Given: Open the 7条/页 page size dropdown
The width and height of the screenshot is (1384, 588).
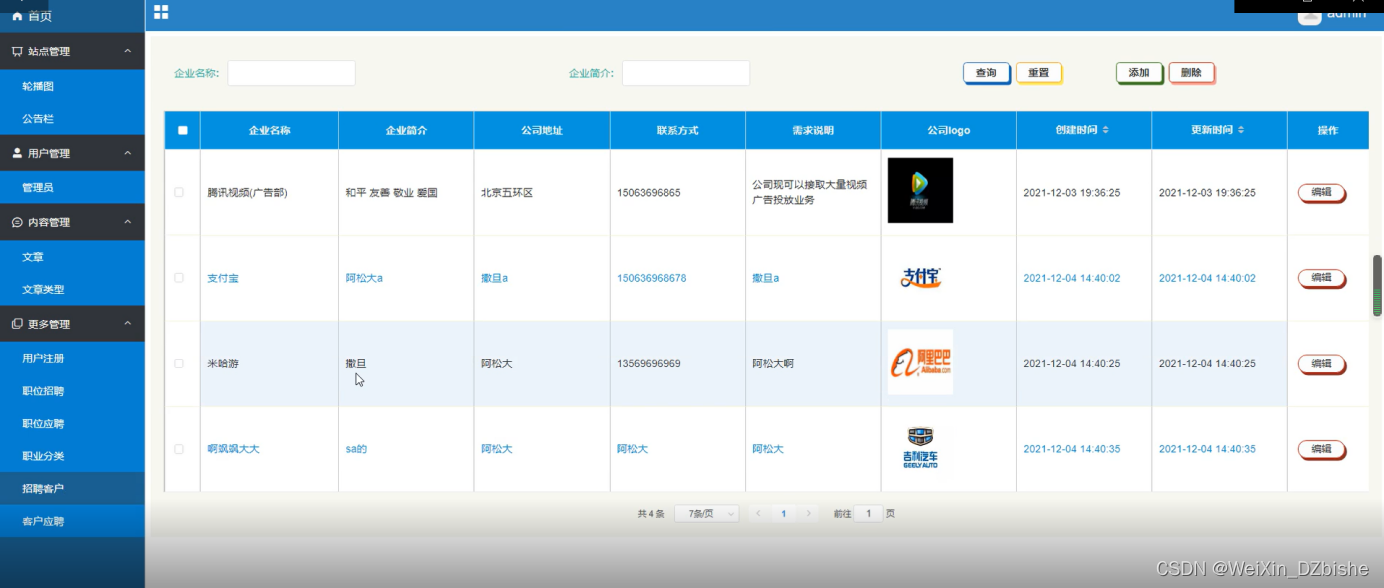Looking at the screenshot, I should [707, 513].
